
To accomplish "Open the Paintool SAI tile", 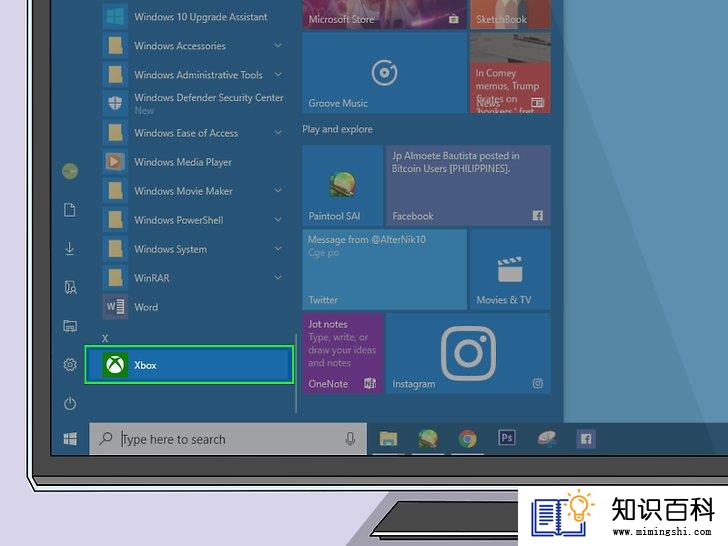I will [343, 186].
